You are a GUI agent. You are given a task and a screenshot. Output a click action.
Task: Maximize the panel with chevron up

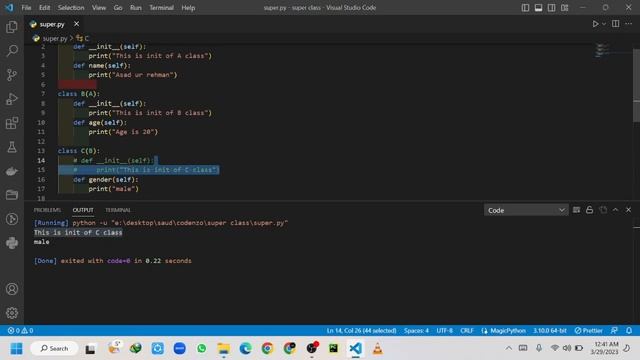pos(616,210)
